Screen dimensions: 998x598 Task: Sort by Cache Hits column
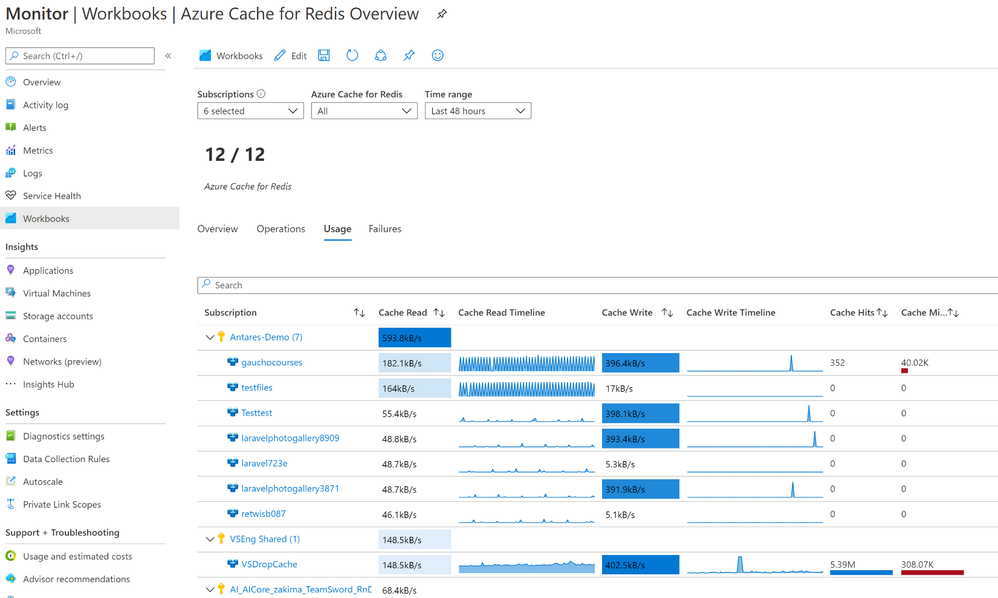coord(882,312)
